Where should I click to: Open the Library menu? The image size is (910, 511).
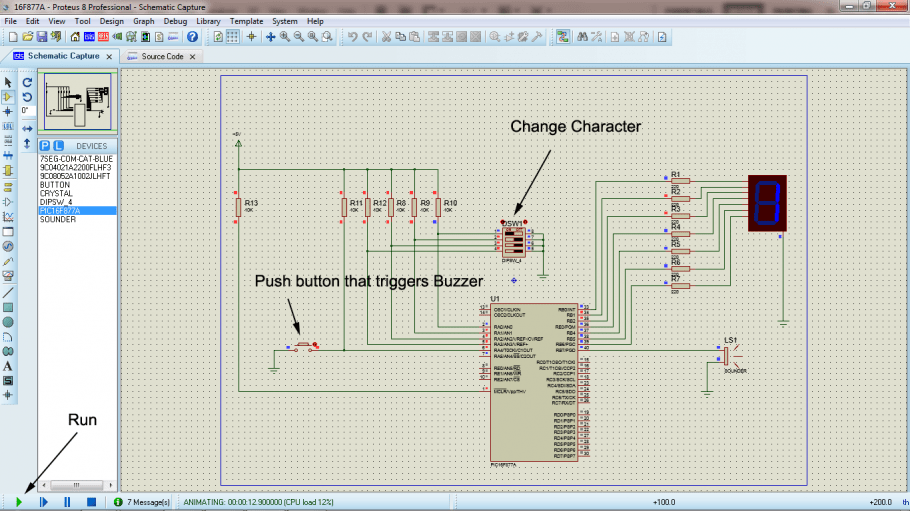[208, 21]
